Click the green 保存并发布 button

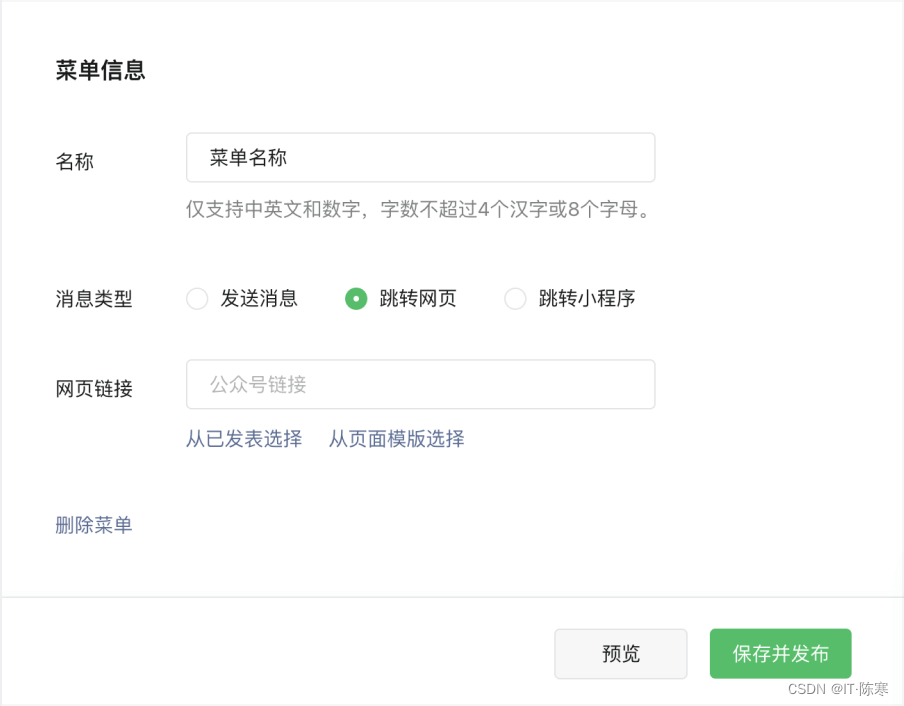780,654
